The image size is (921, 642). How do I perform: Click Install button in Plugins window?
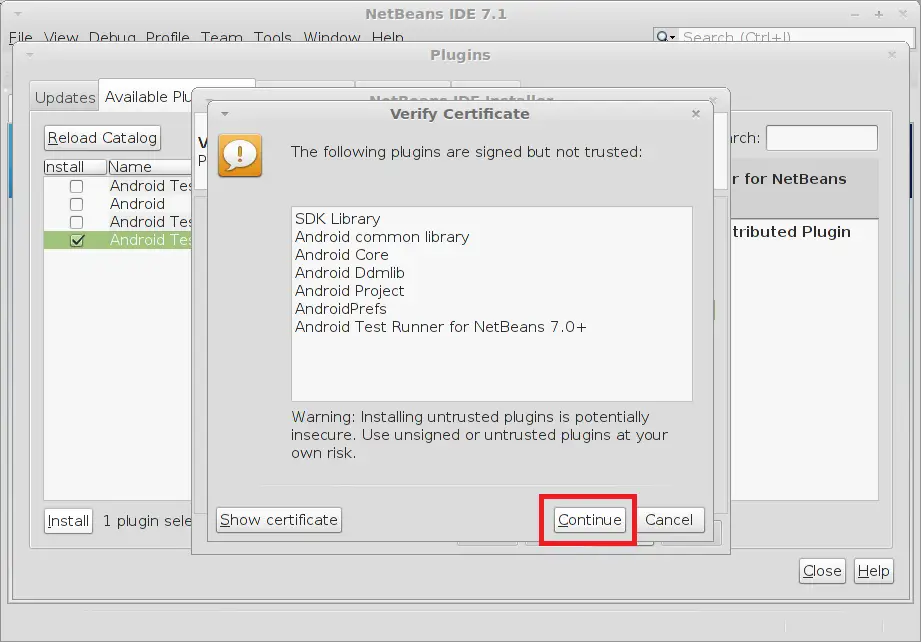point(68,521)
